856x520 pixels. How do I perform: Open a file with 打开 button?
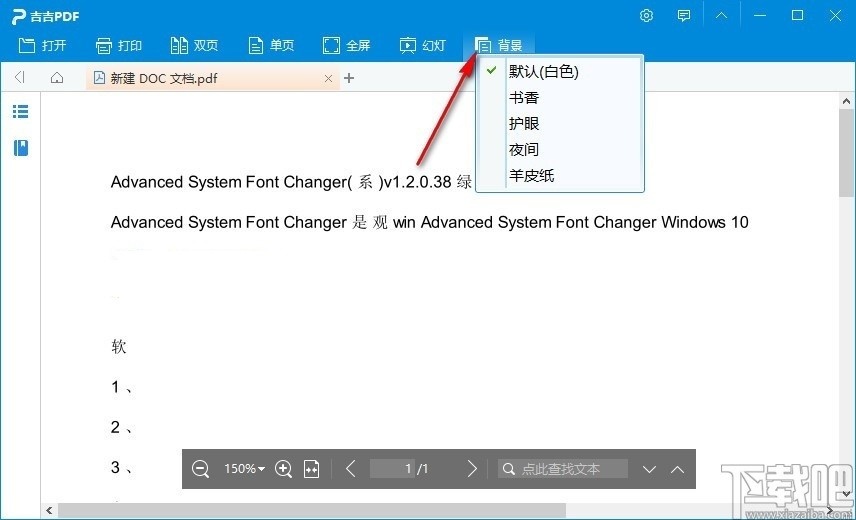coord(42,45)
